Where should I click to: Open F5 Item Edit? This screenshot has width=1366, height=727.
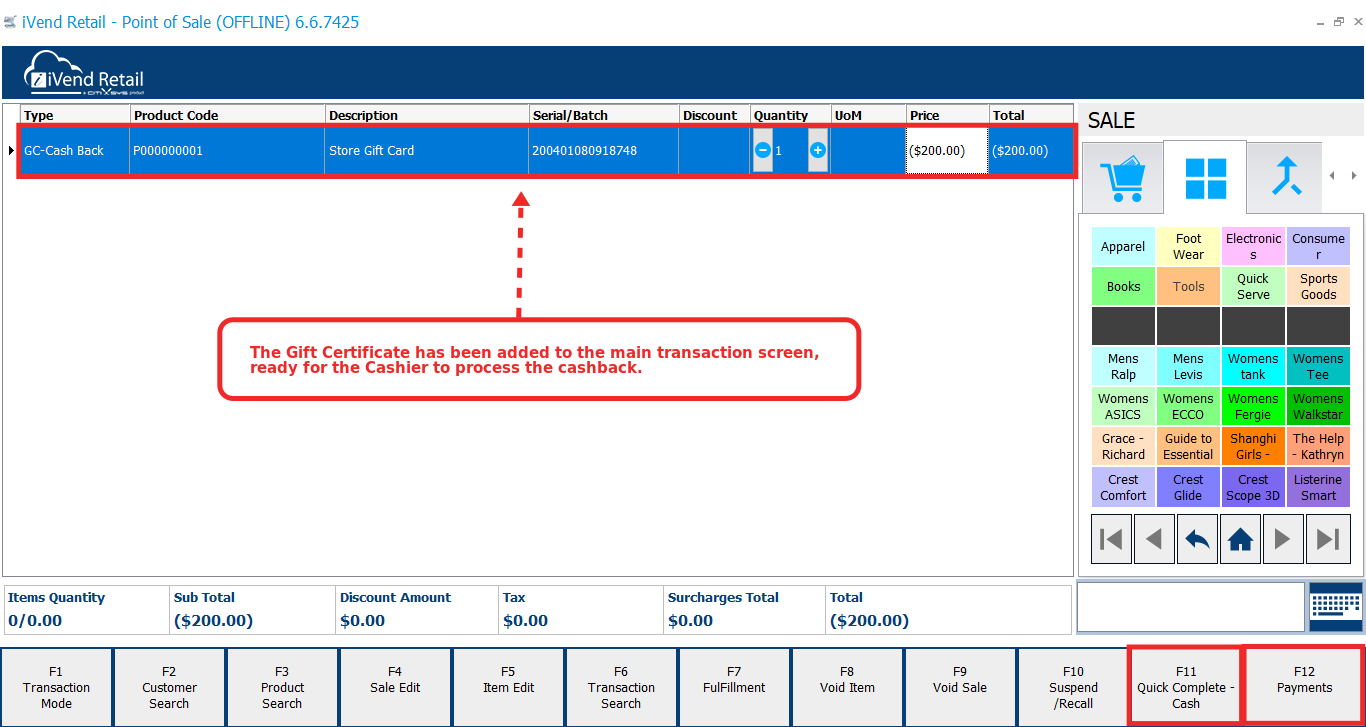508,687
